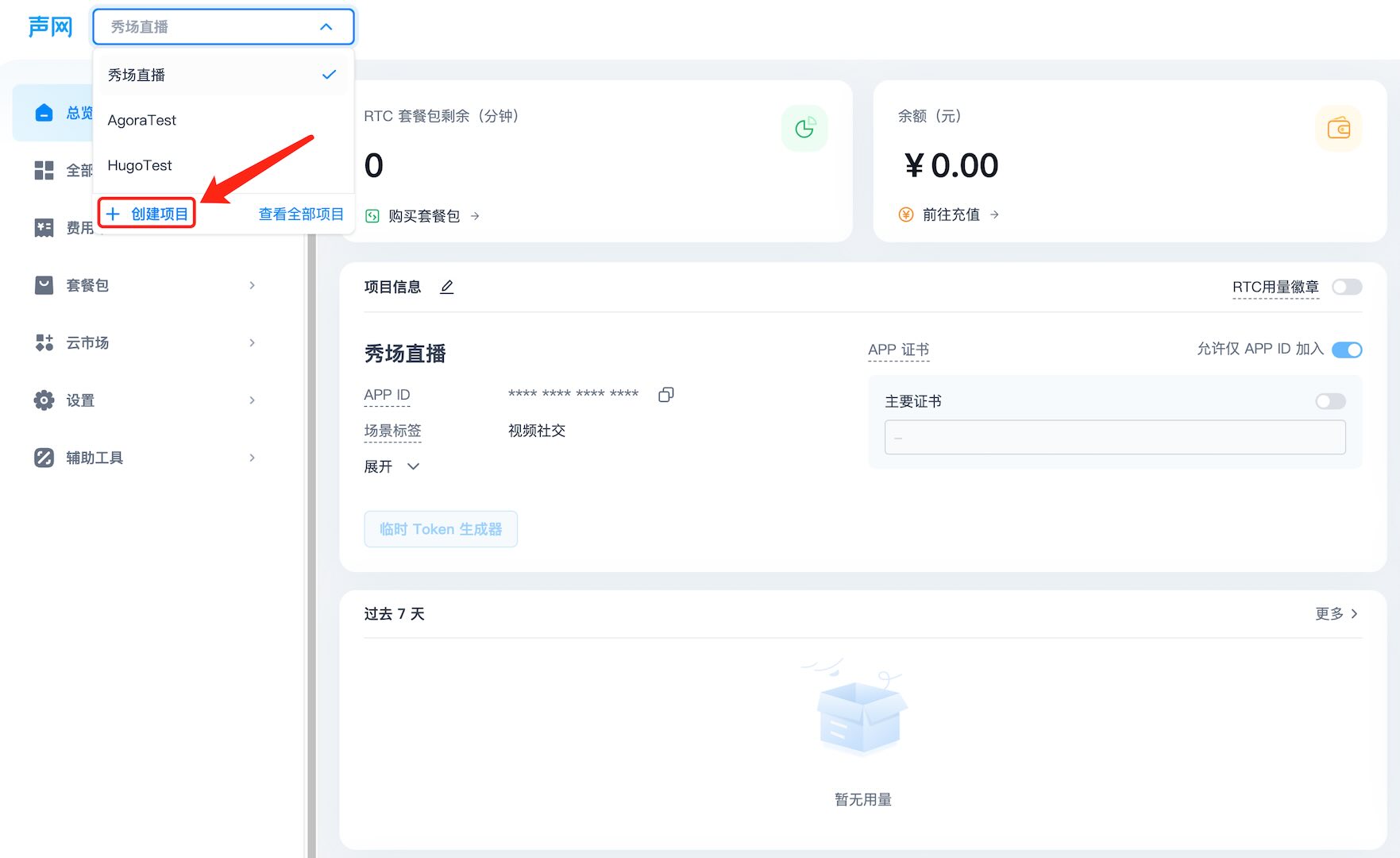Click the pencil edit icon beside 项目信息
This screenshot has height=858, width=1400.
click(x=447, y=287)
